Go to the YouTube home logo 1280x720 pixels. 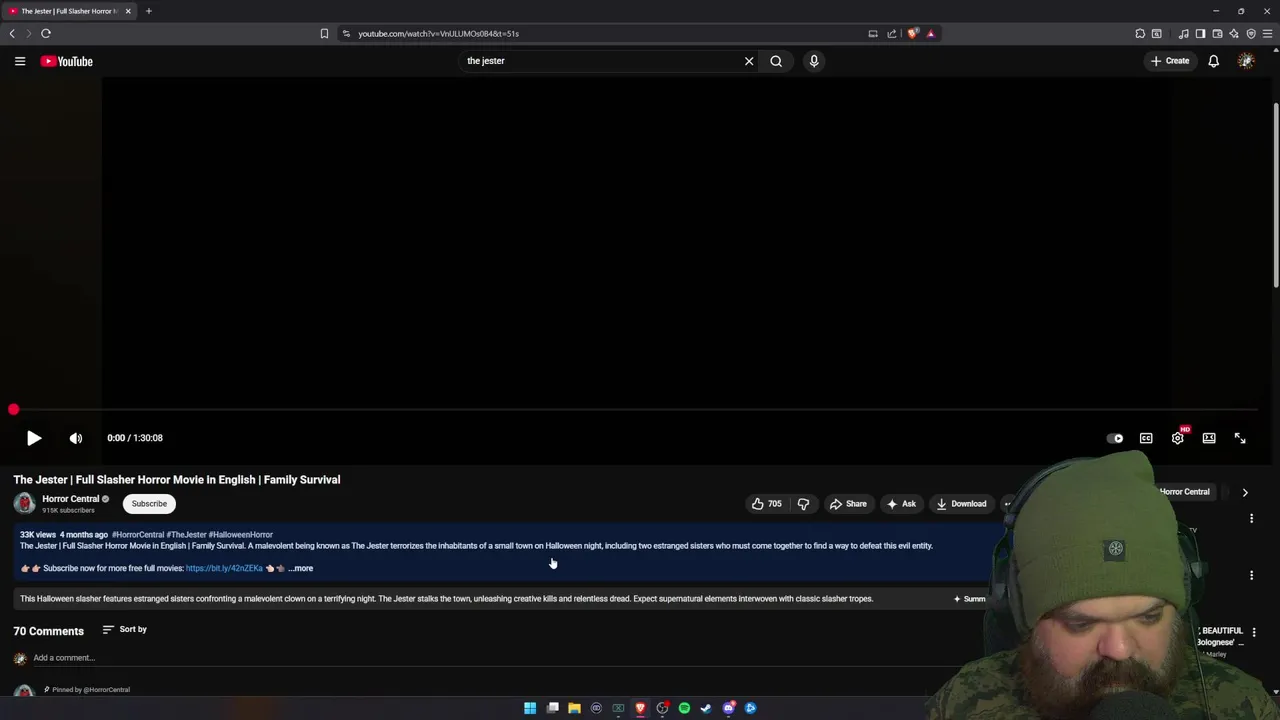pyautogui.click(x=67, y=61)
